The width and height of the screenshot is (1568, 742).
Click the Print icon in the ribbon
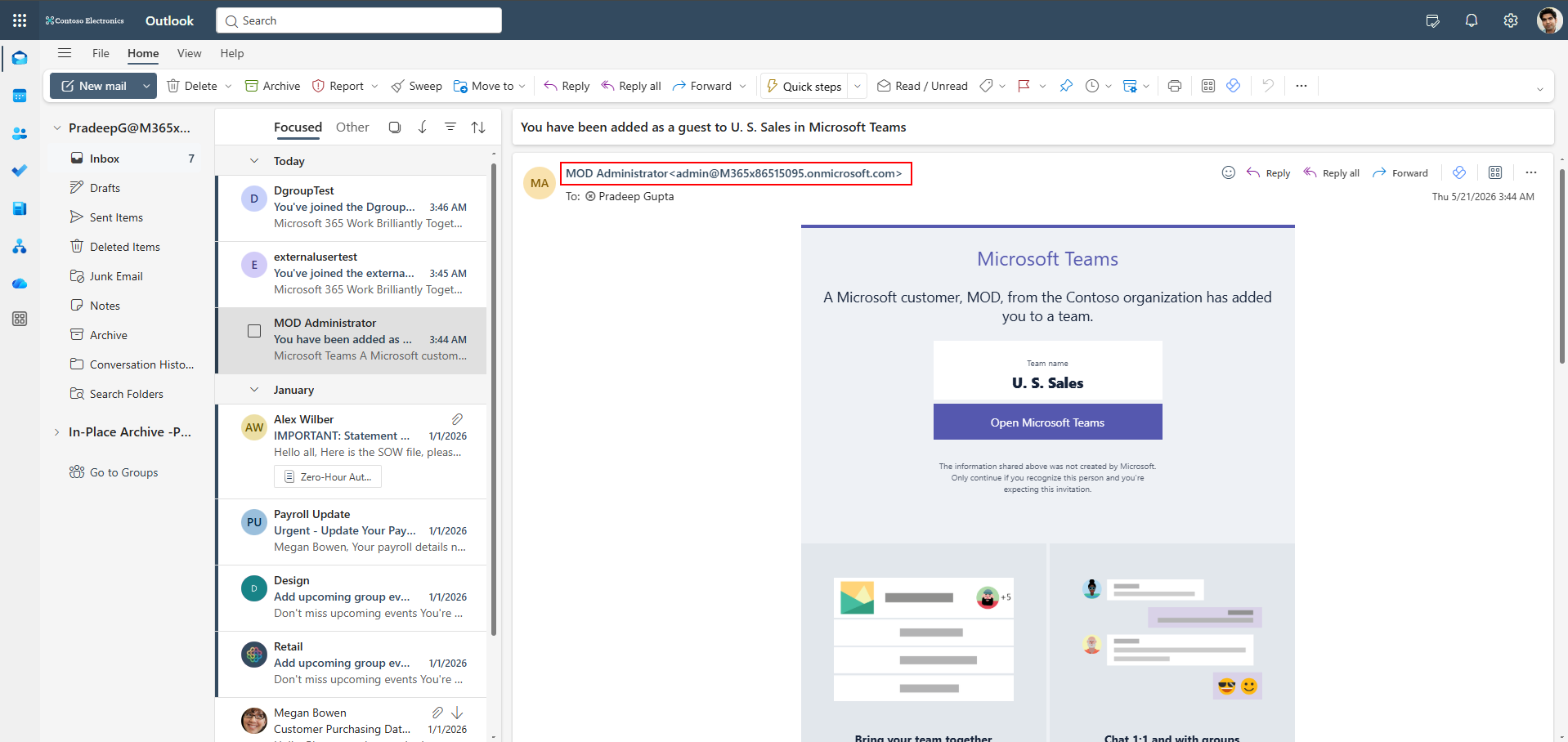tap(1175, 86)
